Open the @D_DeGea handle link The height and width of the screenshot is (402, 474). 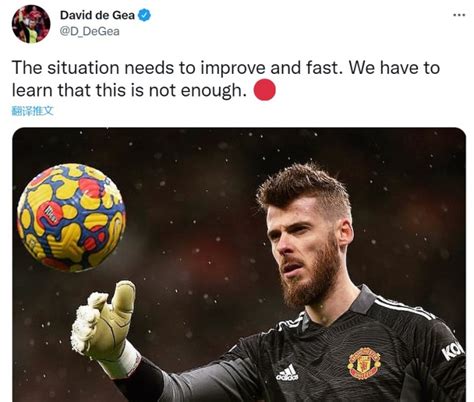click(x=89, y=31)
